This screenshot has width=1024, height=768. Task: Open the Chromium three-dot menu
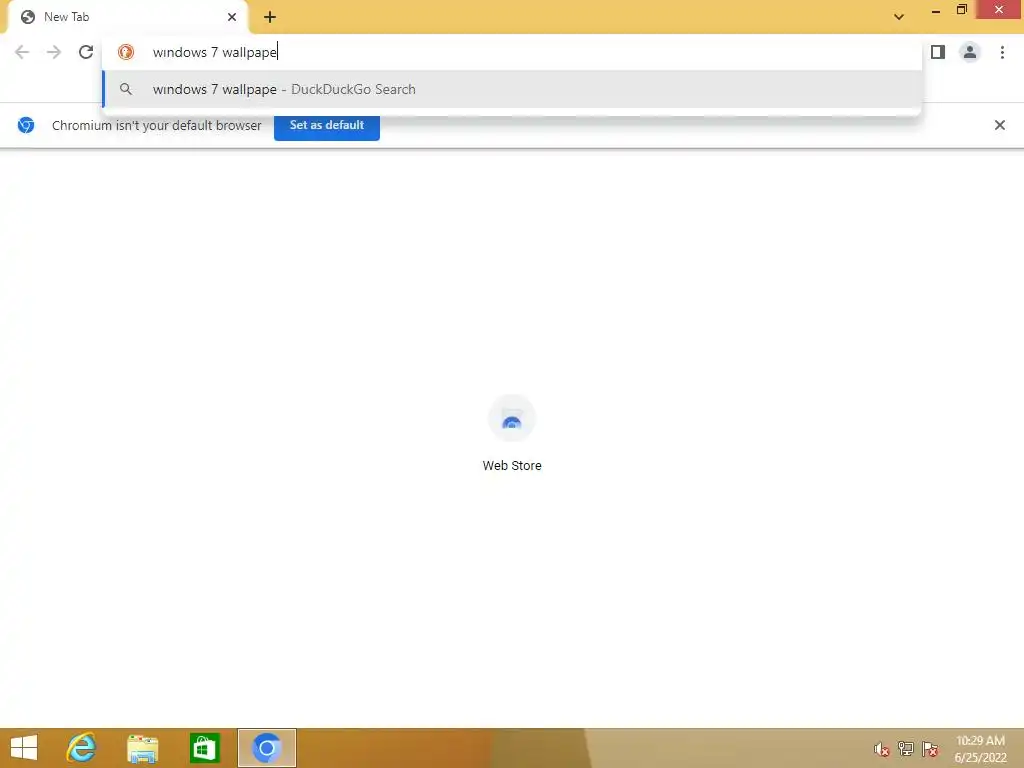point(1002,52)
